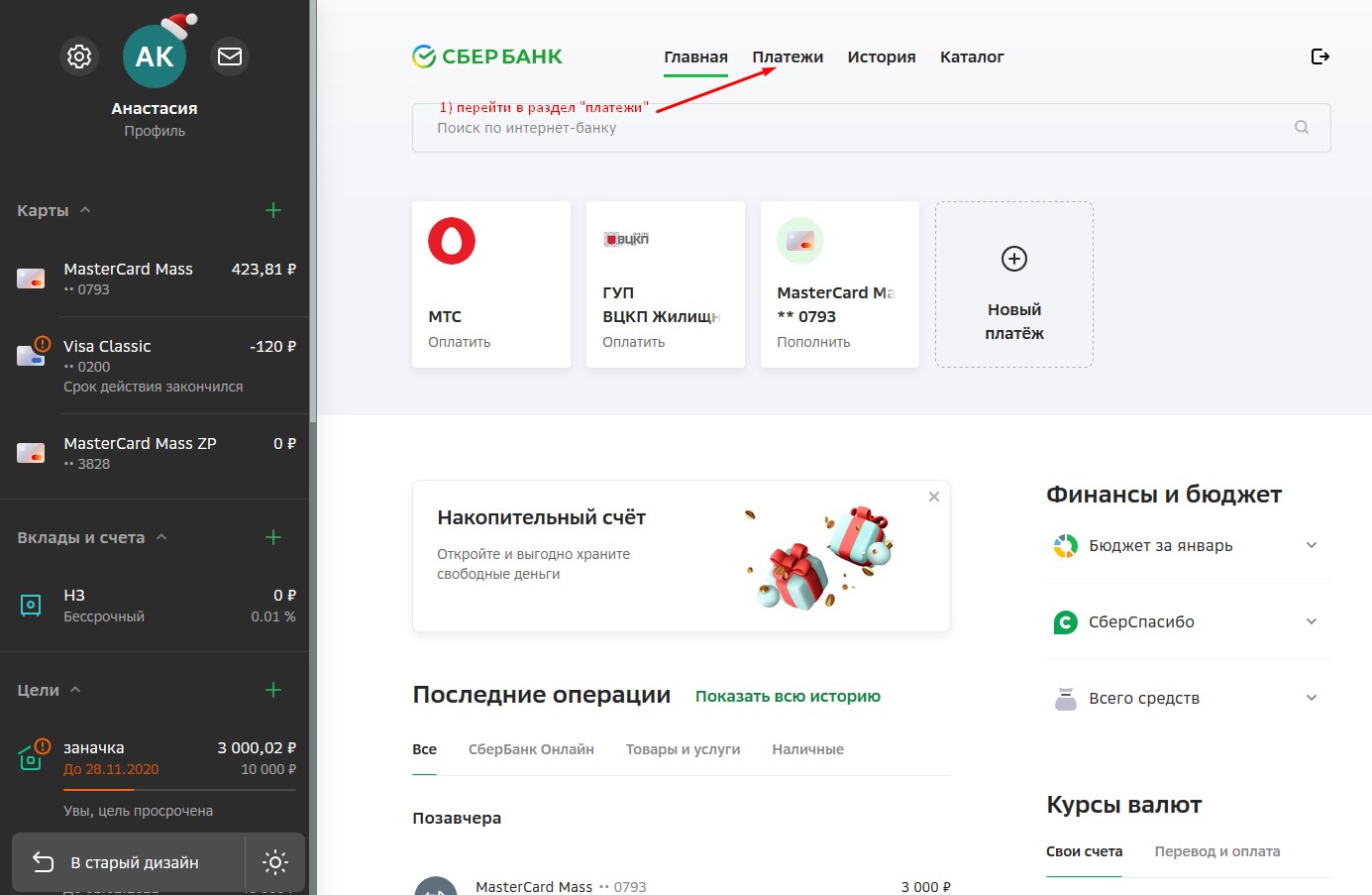The width and height of the screenshot is (1372, 895).
Task: Add a new card with plus icon
Action: [x=273, y=210]
